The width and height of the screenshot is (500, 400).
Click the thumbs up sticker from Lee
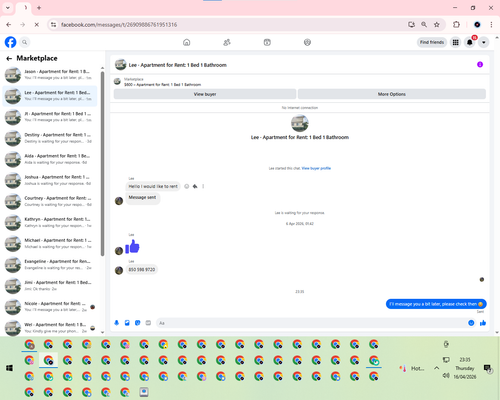pyautogui.click(x=132, y=247)
